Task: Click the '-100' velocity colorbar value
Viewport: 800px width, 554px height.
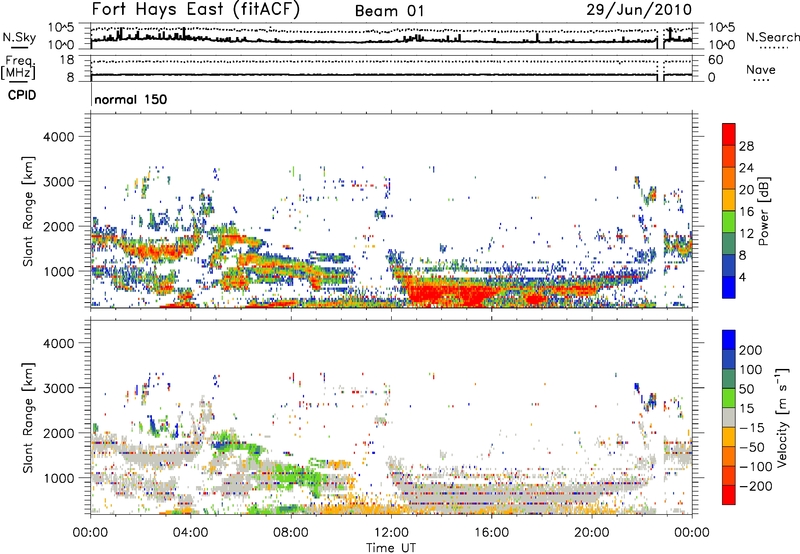Action: tap(755, 467)
